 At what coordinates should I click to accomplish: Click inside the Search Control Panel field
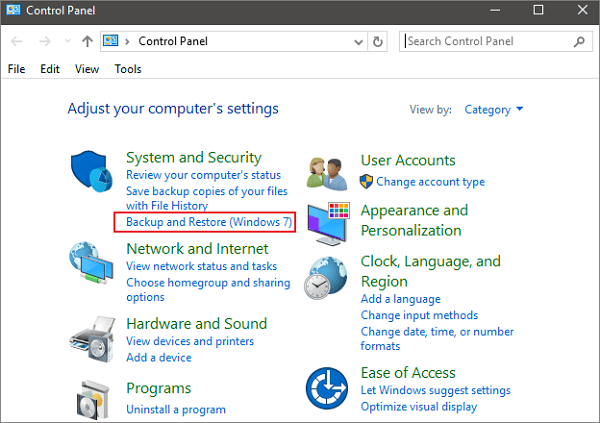click(485, 42)
